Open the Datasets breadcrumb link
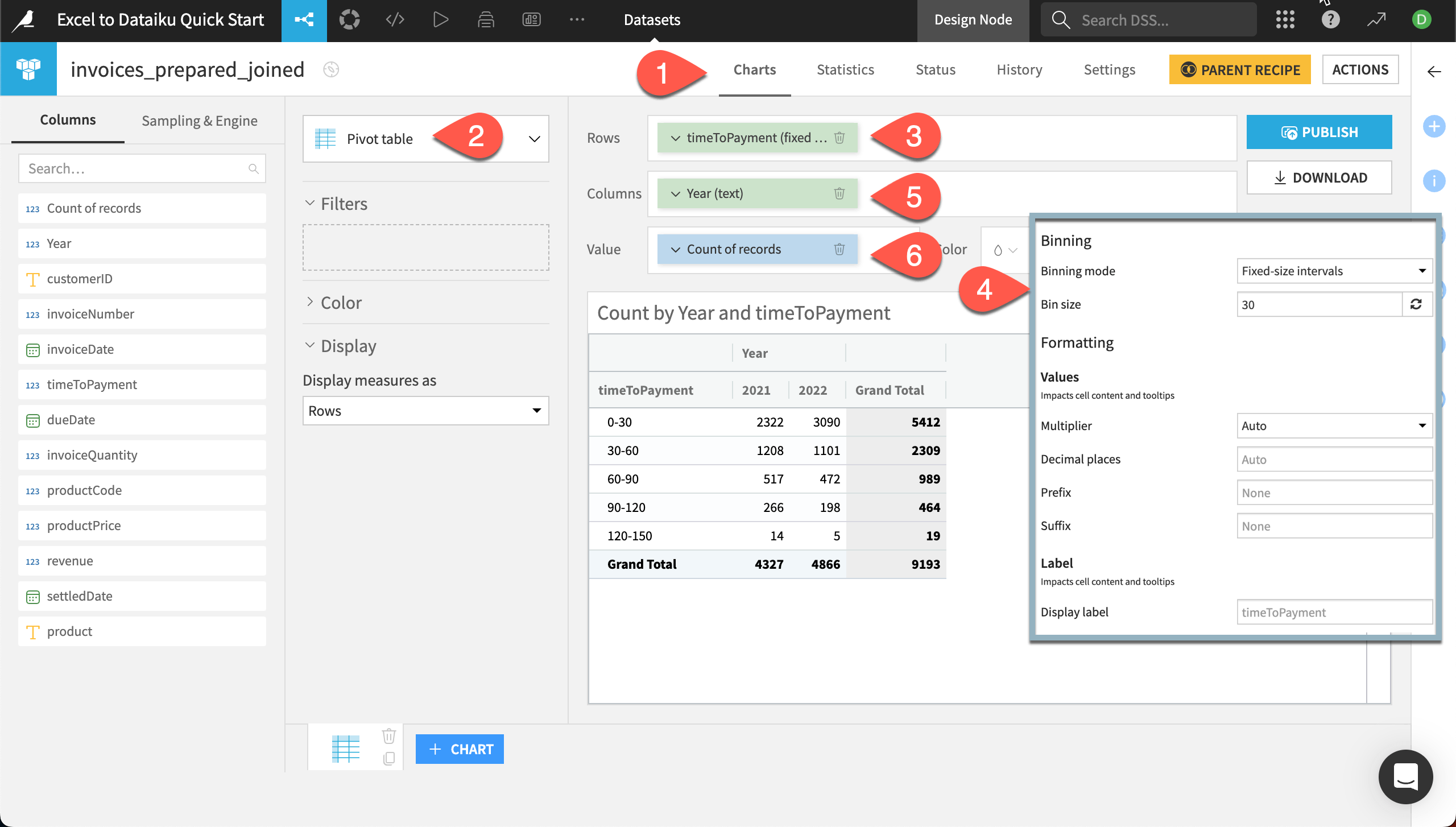 tap(652, 20)
